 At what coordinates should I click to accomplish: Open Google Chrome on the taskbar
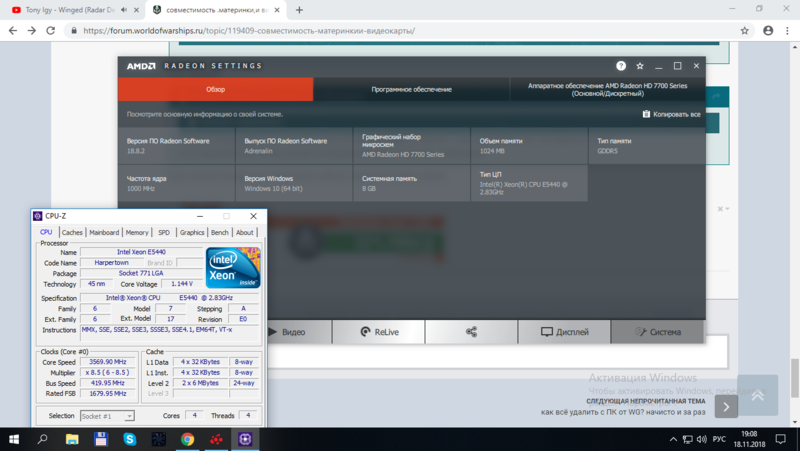point(187,439)
